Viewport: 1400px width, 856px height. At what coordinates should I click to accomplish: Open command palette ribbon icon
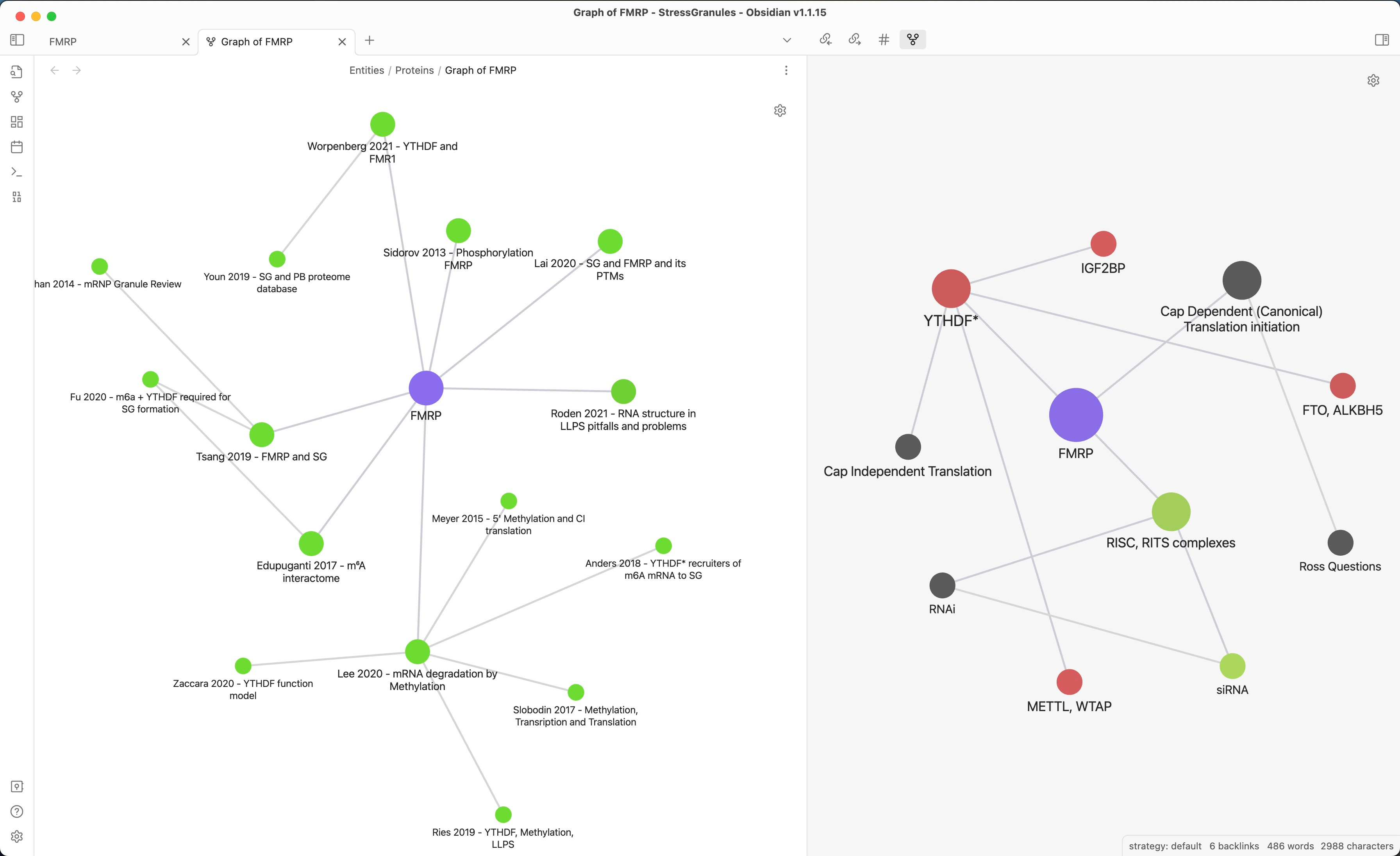tap(17, 172)
